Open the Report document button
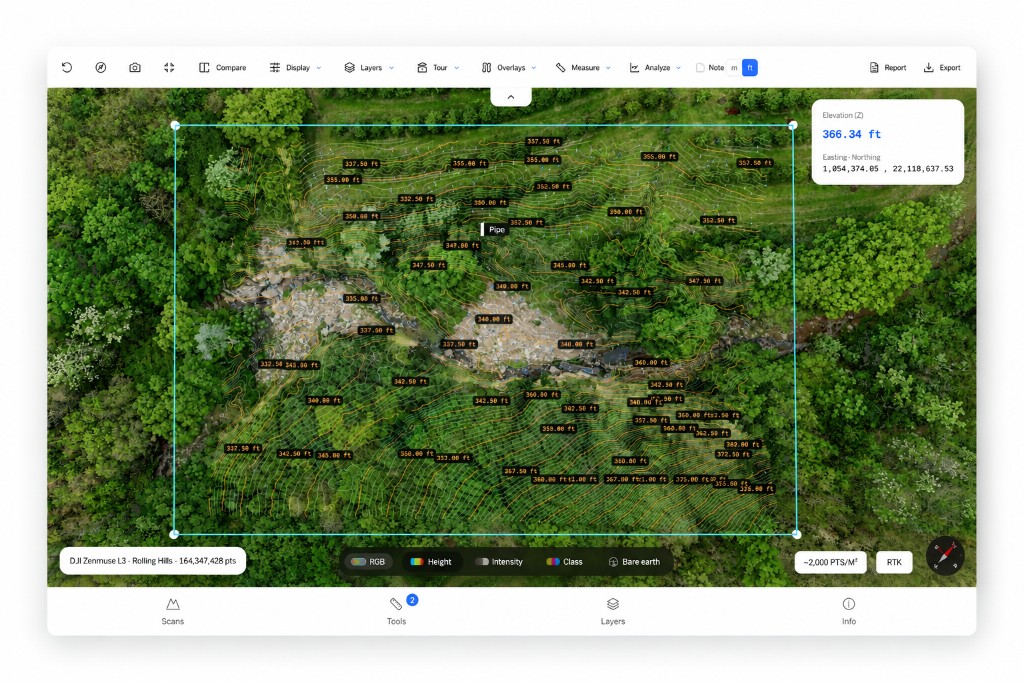The height and width of the screenshot is (682, 1024). [x=888, y=67]
